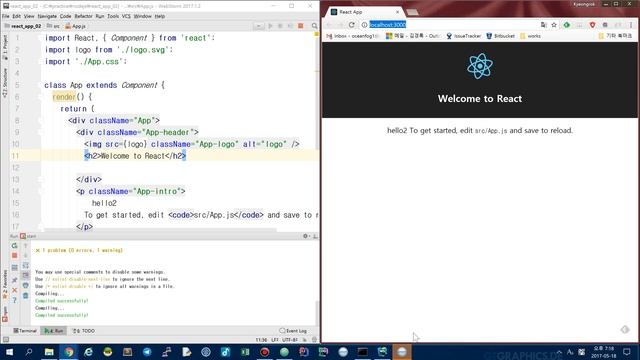Image resolution: width=640 pixels, height=360 pixels.
Task: Click the src folder breadcrumb
Action: (x=53, y=26)
